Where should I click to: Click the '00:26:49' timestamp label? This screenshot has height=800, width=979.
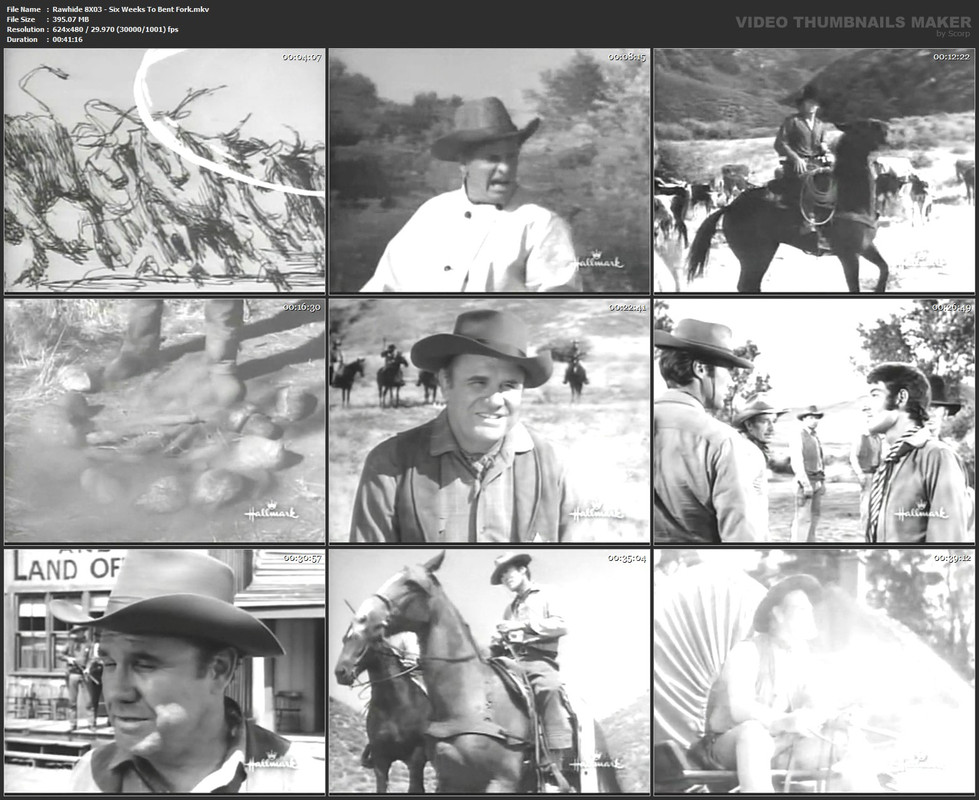pos(952,307)
